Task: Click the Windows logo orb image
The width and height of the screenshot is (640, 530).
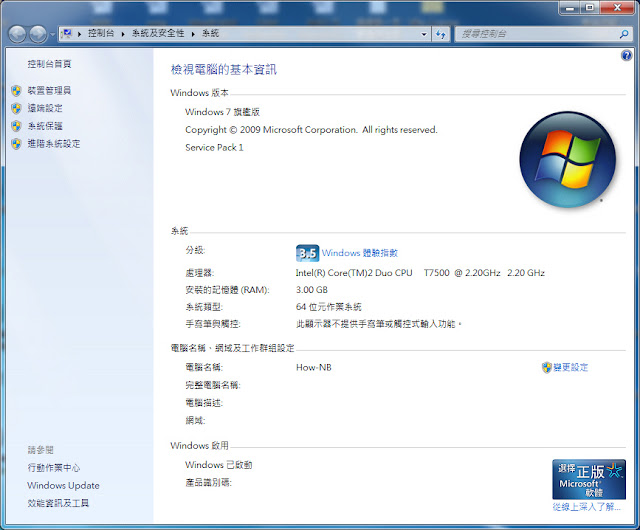Action: coord(567,159)
